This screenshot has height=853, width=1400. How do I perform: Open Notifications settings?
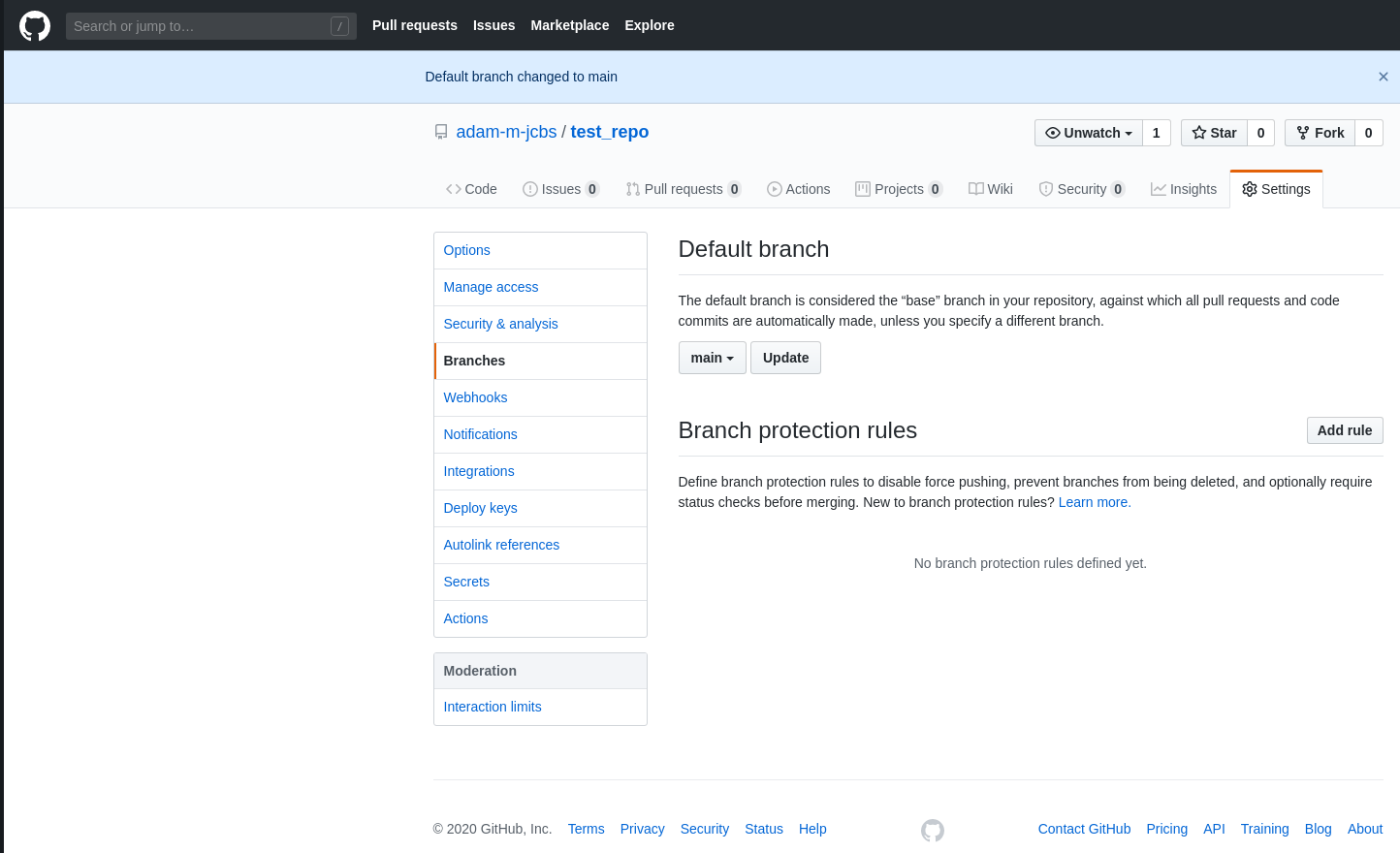[540, 434]
